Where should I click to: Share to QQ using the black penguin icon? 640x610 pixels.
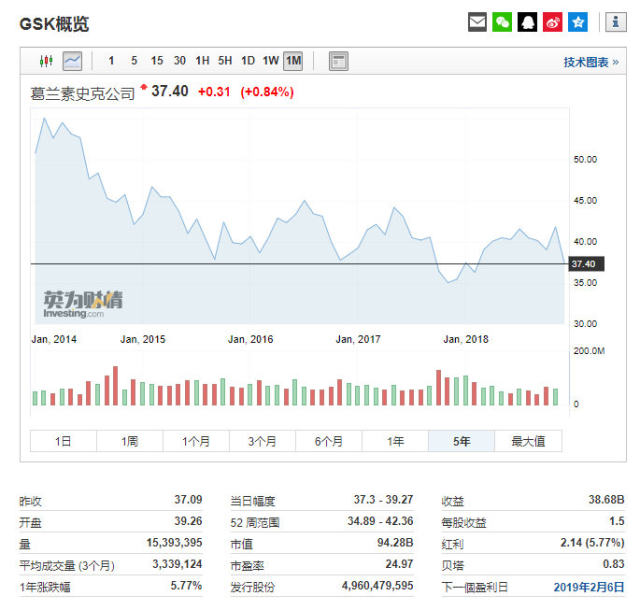pos(527,22)
